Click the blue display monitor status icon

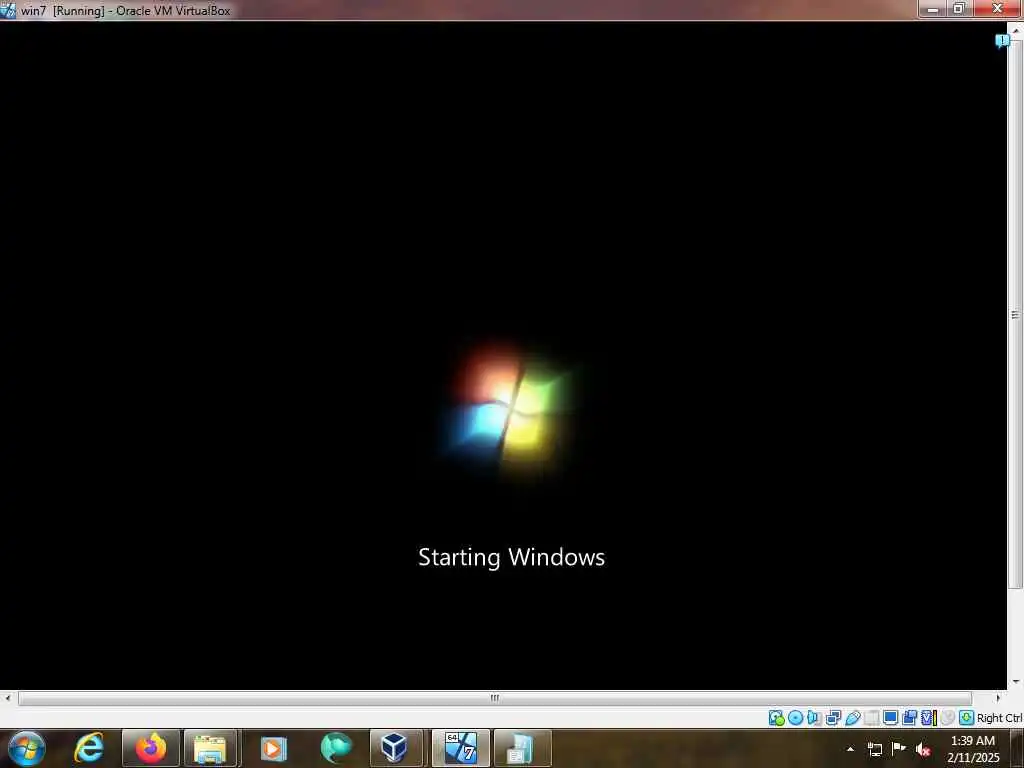[x=890, y=718]
